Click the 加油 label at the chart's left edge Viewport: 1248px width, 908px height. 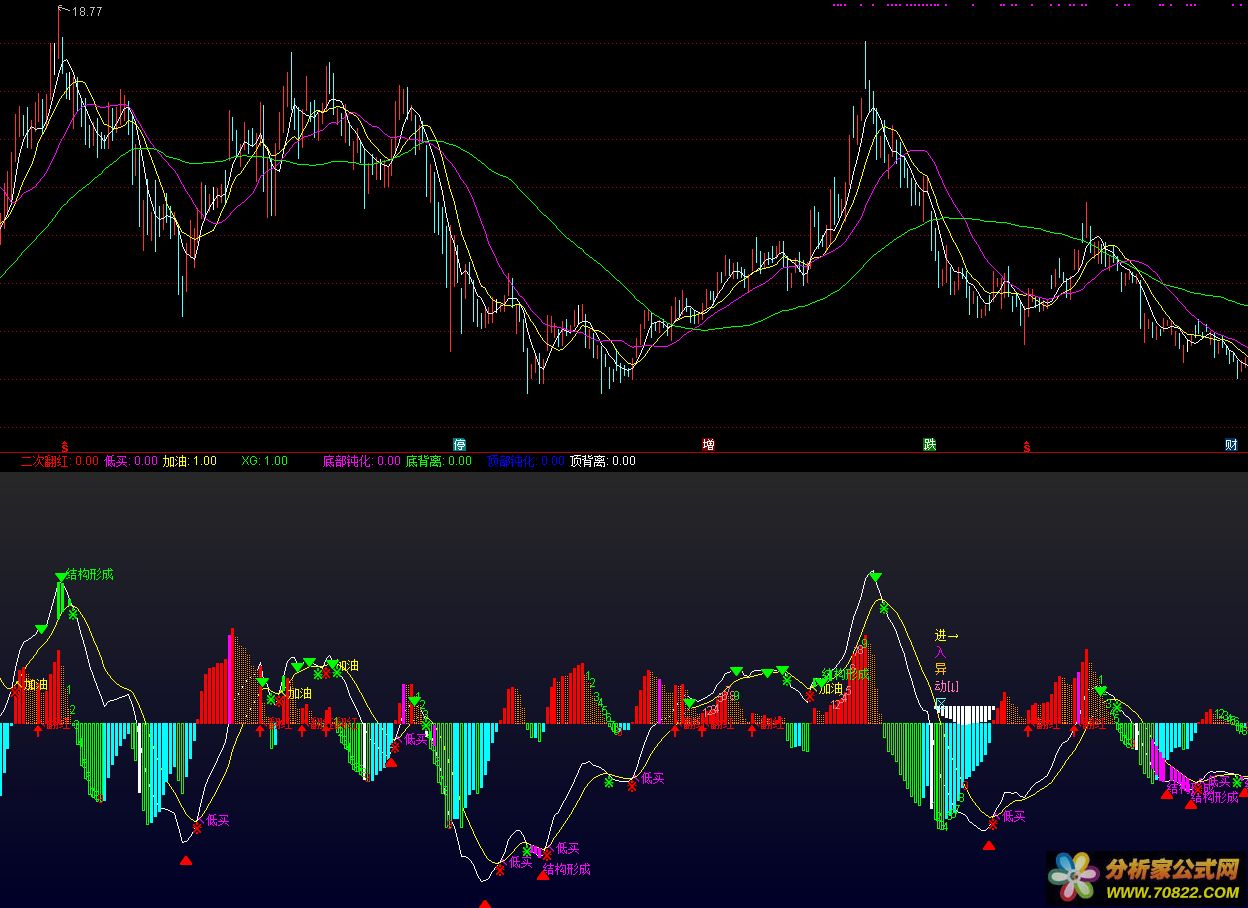click(36, 685)
